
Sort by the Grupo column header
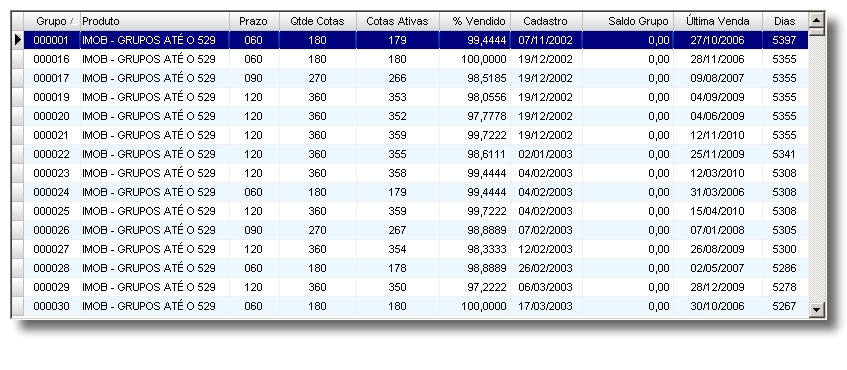tap(52, 22)
